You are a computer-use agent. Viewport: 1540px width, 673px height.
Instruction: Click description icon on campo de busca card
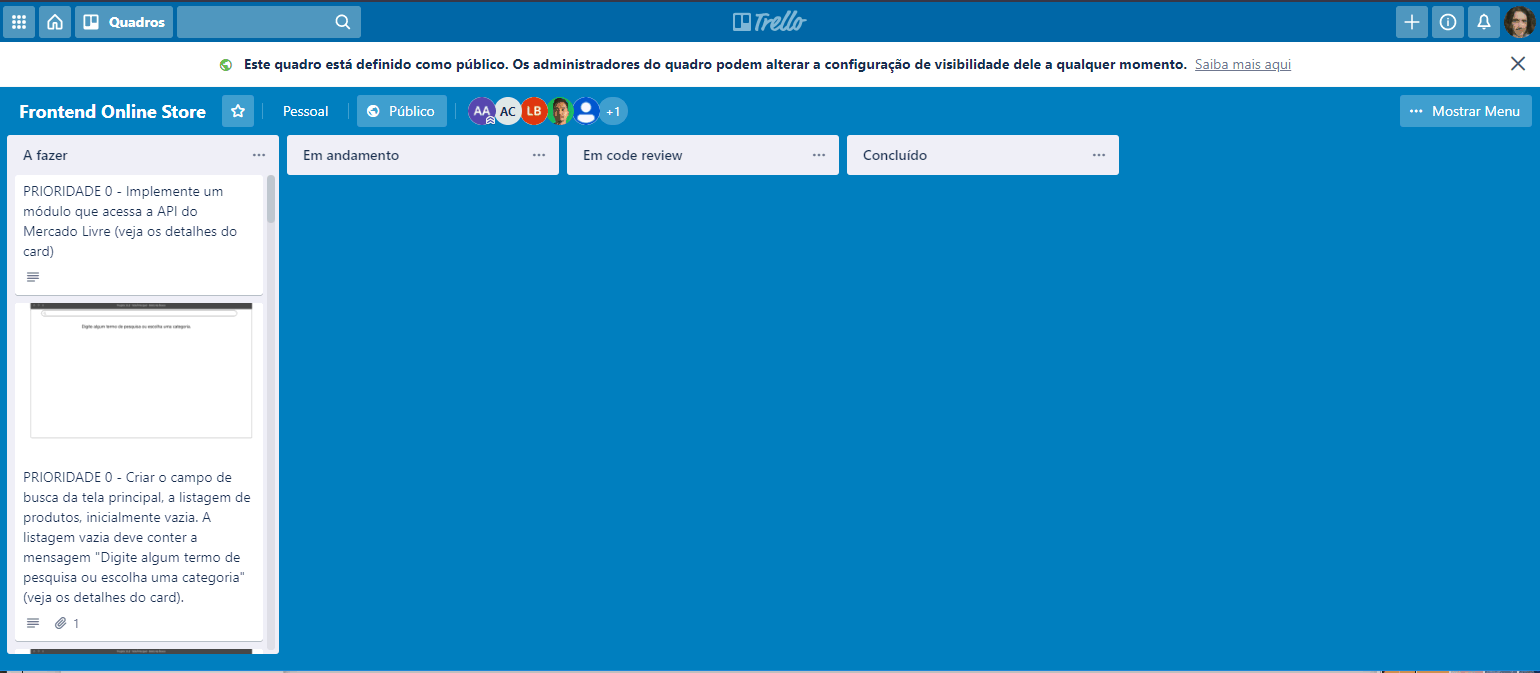point(33,623)
